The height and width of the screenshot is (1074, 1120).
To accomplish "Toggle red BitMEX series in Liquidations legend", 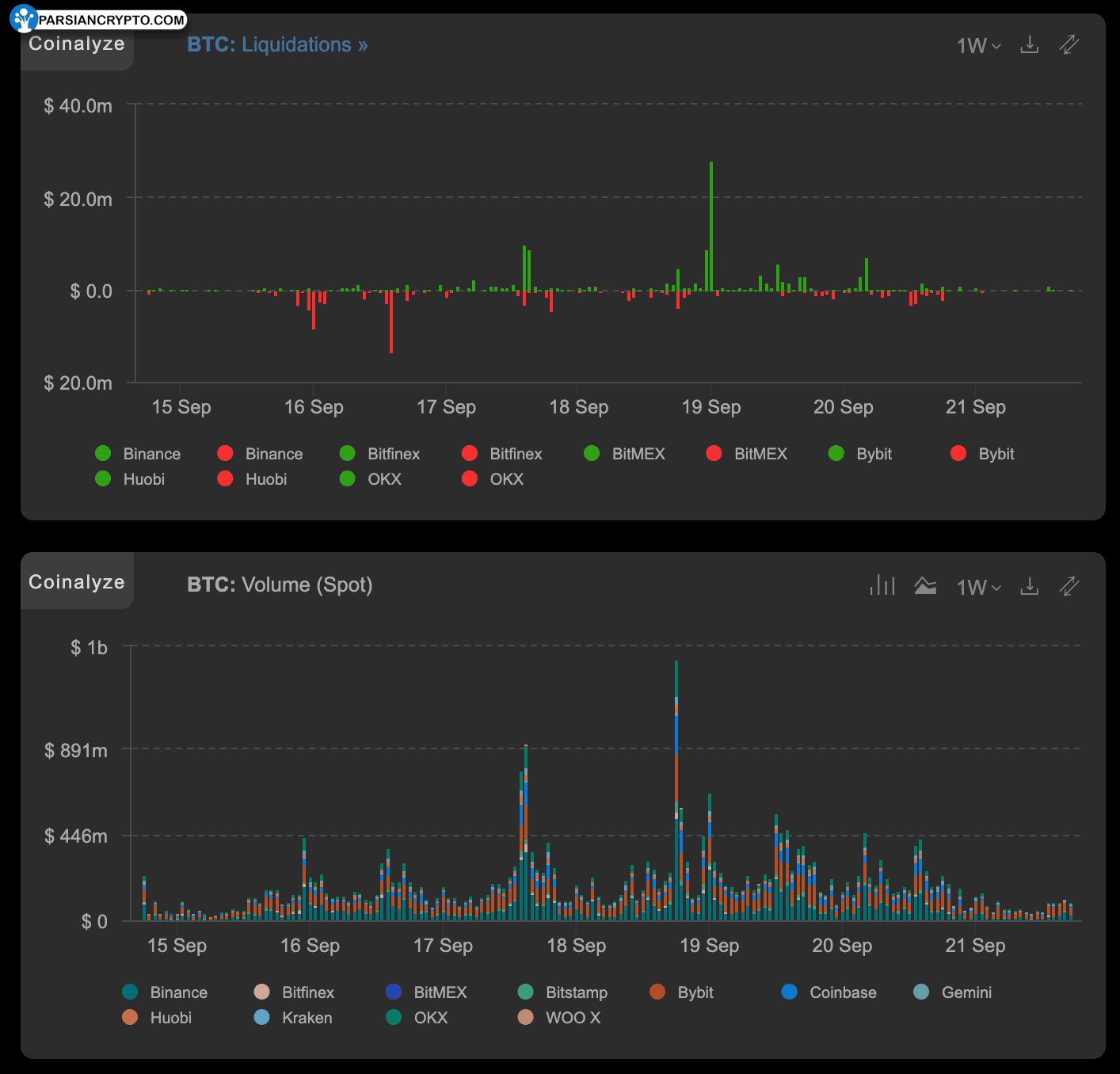I will point(747,454).
